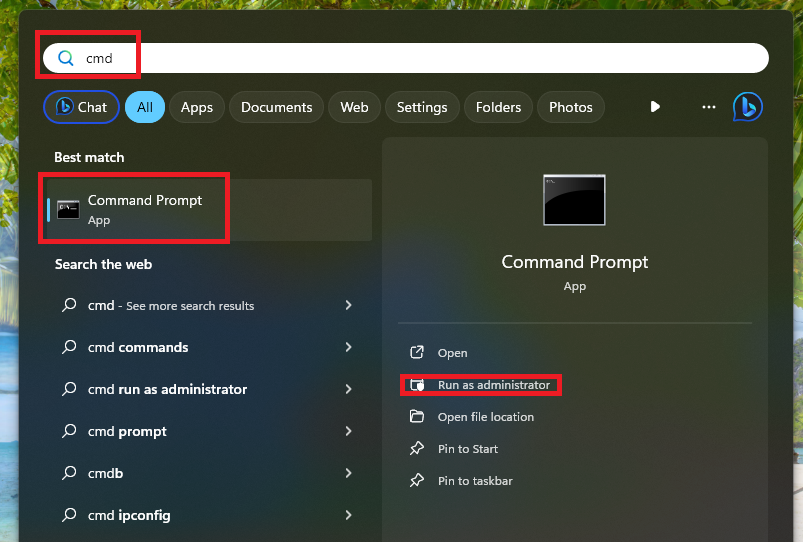Image resolution: width=803 pixels, height=542 pixels.
Task: Open Command Prompt from the right pane
Action: 452,353
